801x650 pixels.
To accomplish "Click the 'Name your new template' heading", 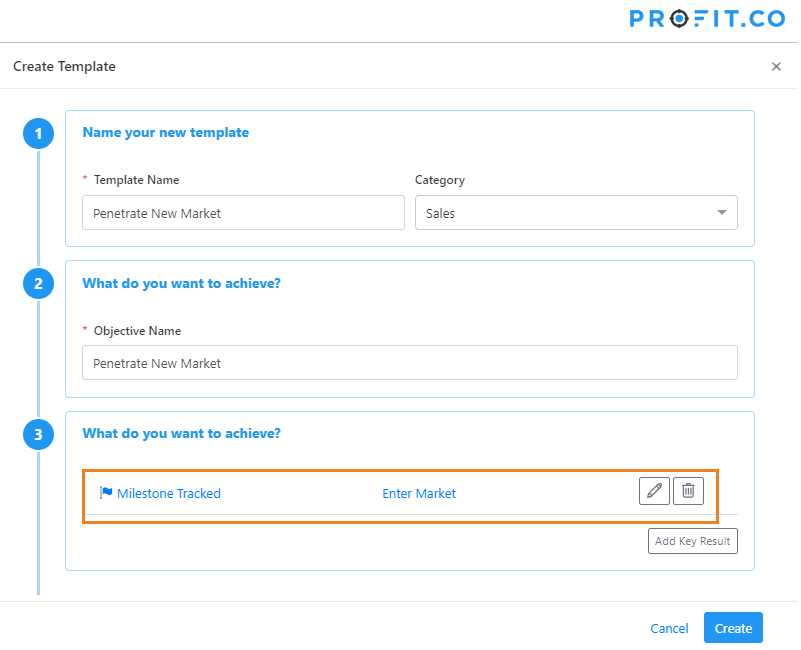I will tap(166, 132).
